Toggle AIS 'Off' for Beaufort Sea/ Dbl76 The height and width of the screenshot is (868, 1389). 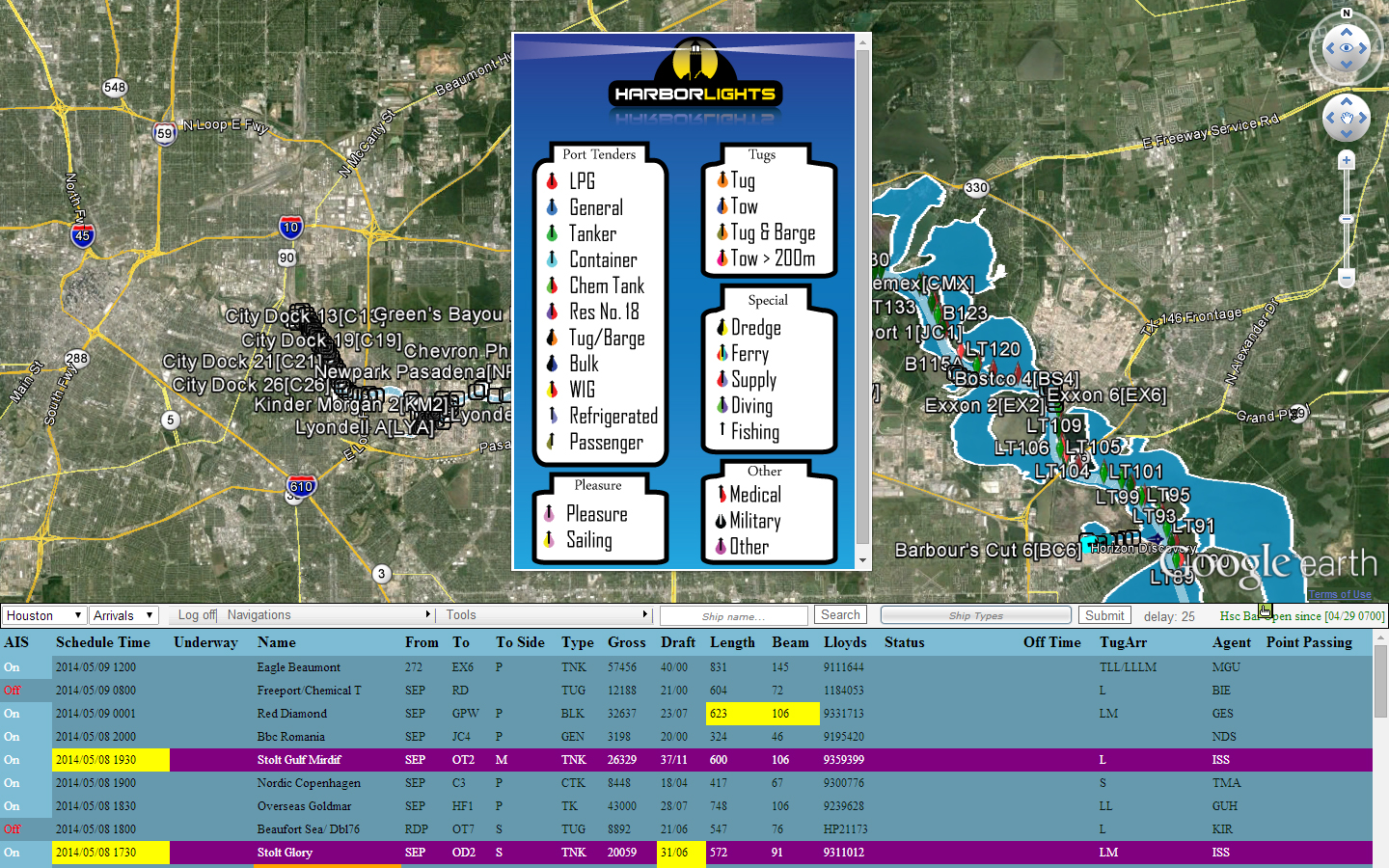(x=12, y=829)
